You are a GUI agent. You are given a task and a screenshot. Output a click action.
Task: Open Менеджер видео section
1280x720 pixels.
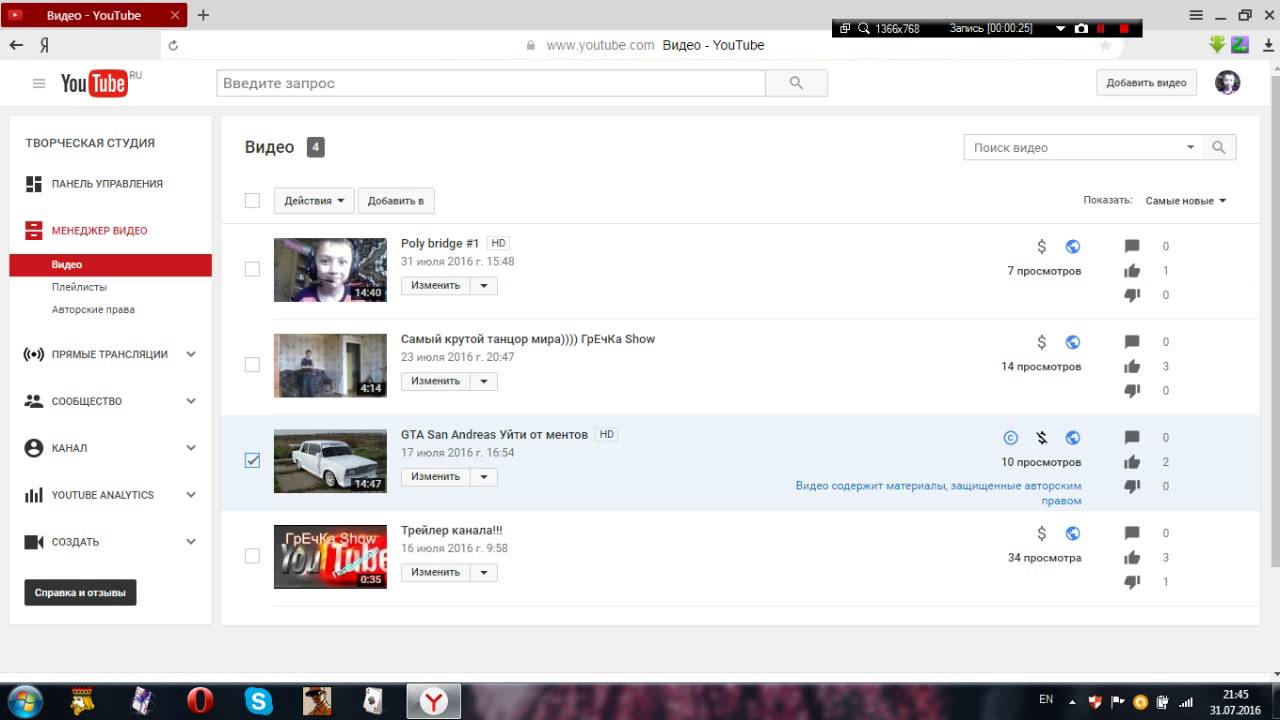click(99, 231)
